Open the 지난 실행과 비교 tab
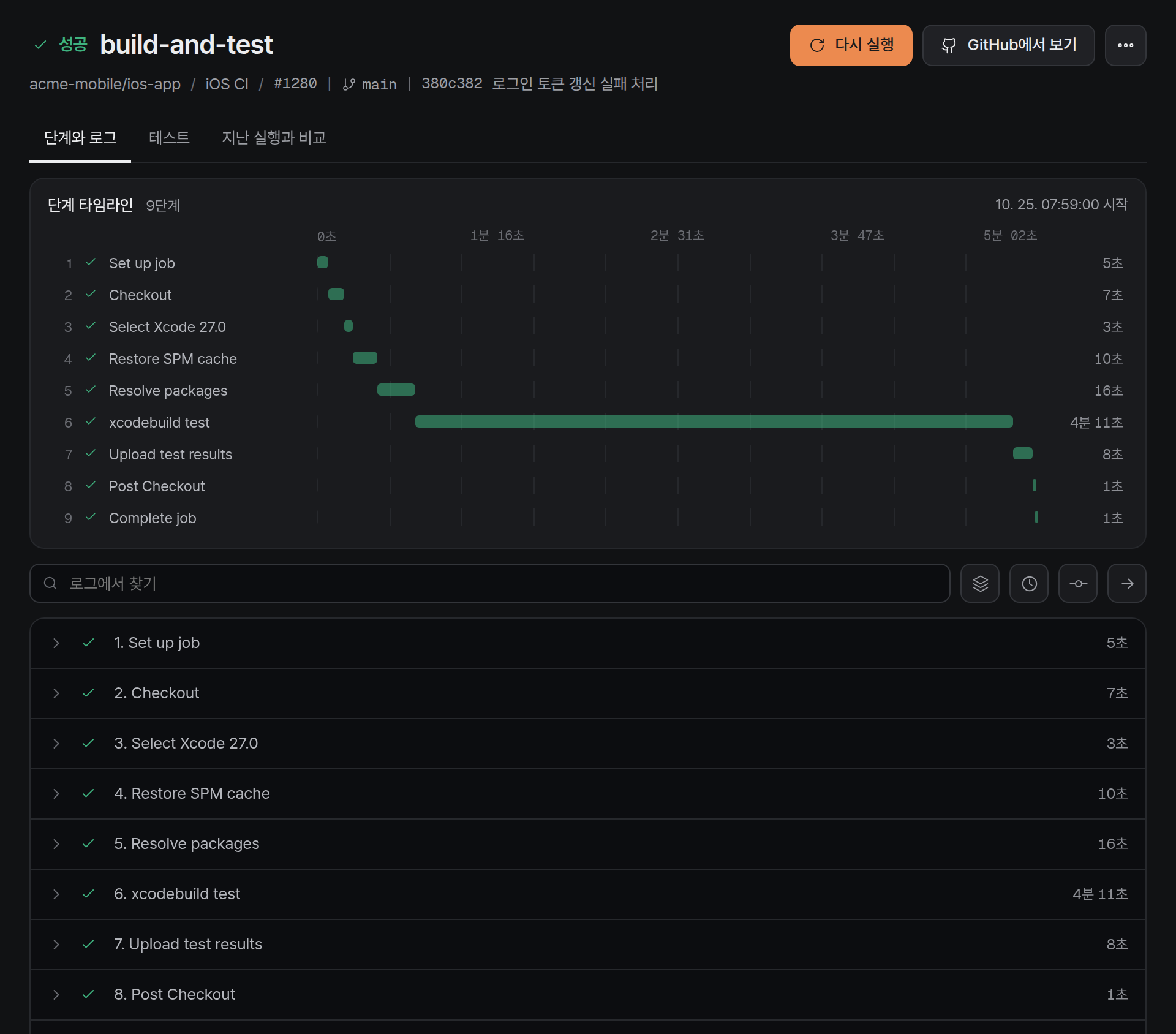 tap(274, 138)
